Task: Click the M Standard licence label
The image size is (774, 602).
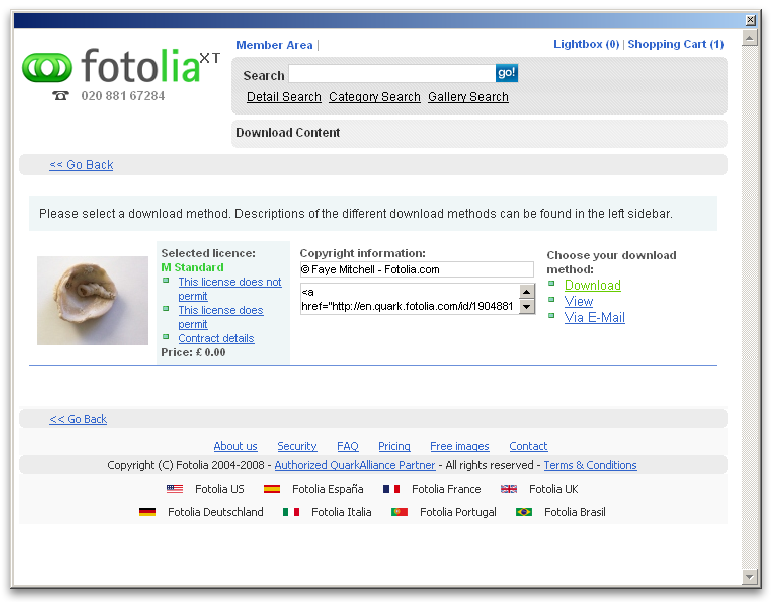Action: pos(193,267)
